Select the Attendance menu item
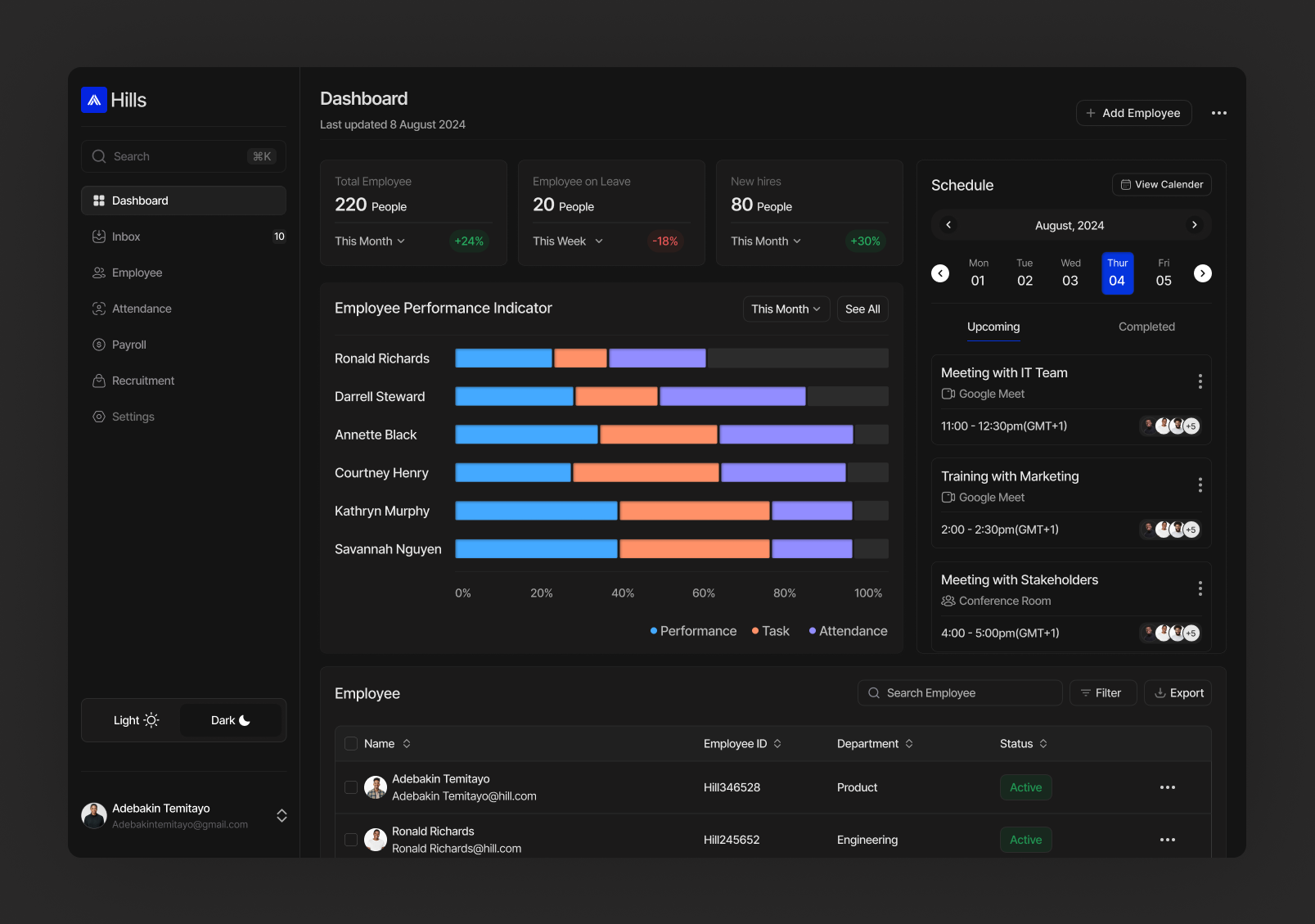 (142, 309)
